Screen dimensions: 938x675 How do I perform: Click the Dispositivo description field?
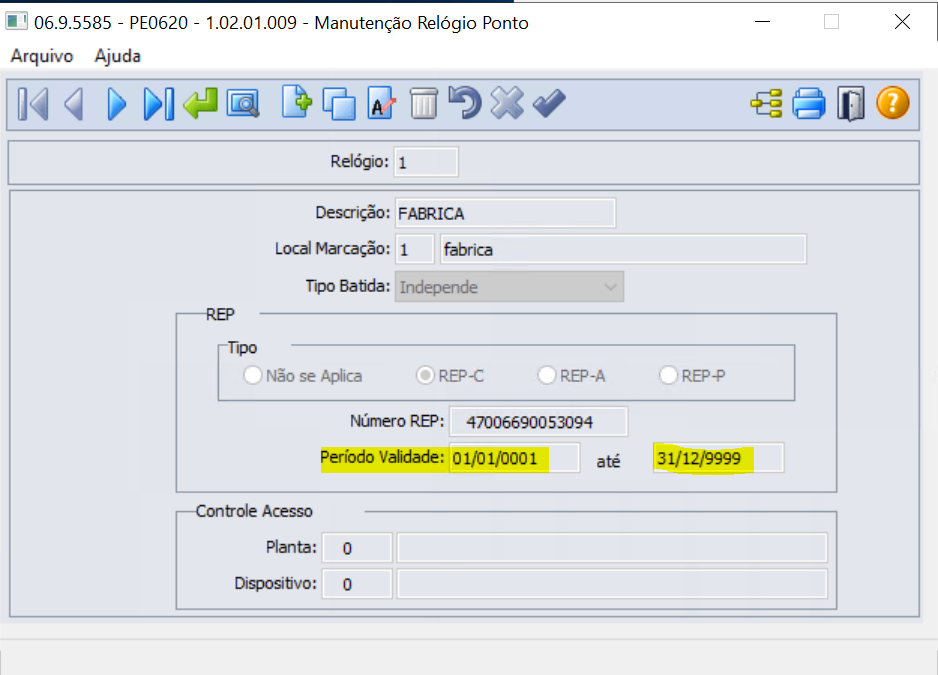click(x=612, y=583)
